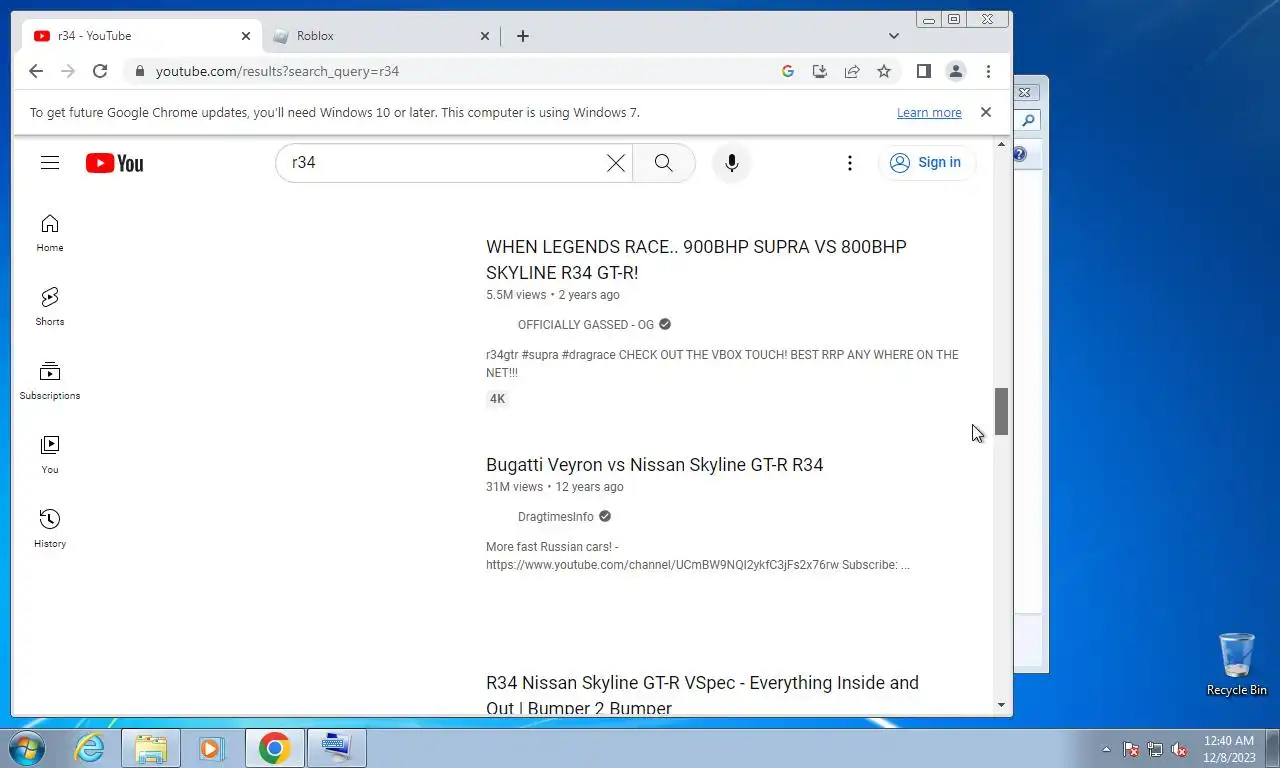The height and width of the screenshot is (768, 1280).
Task: Open Windows Explorer from taskbar
Action: click(x=151, y=748)
